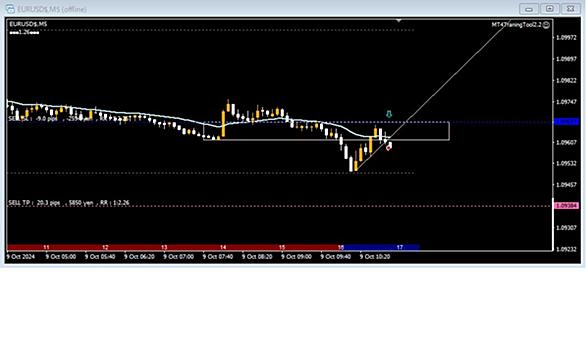Screen dimensions: 586x362
Task: Click the 9 Oct 07:00 time label
Action: point(178,257)
